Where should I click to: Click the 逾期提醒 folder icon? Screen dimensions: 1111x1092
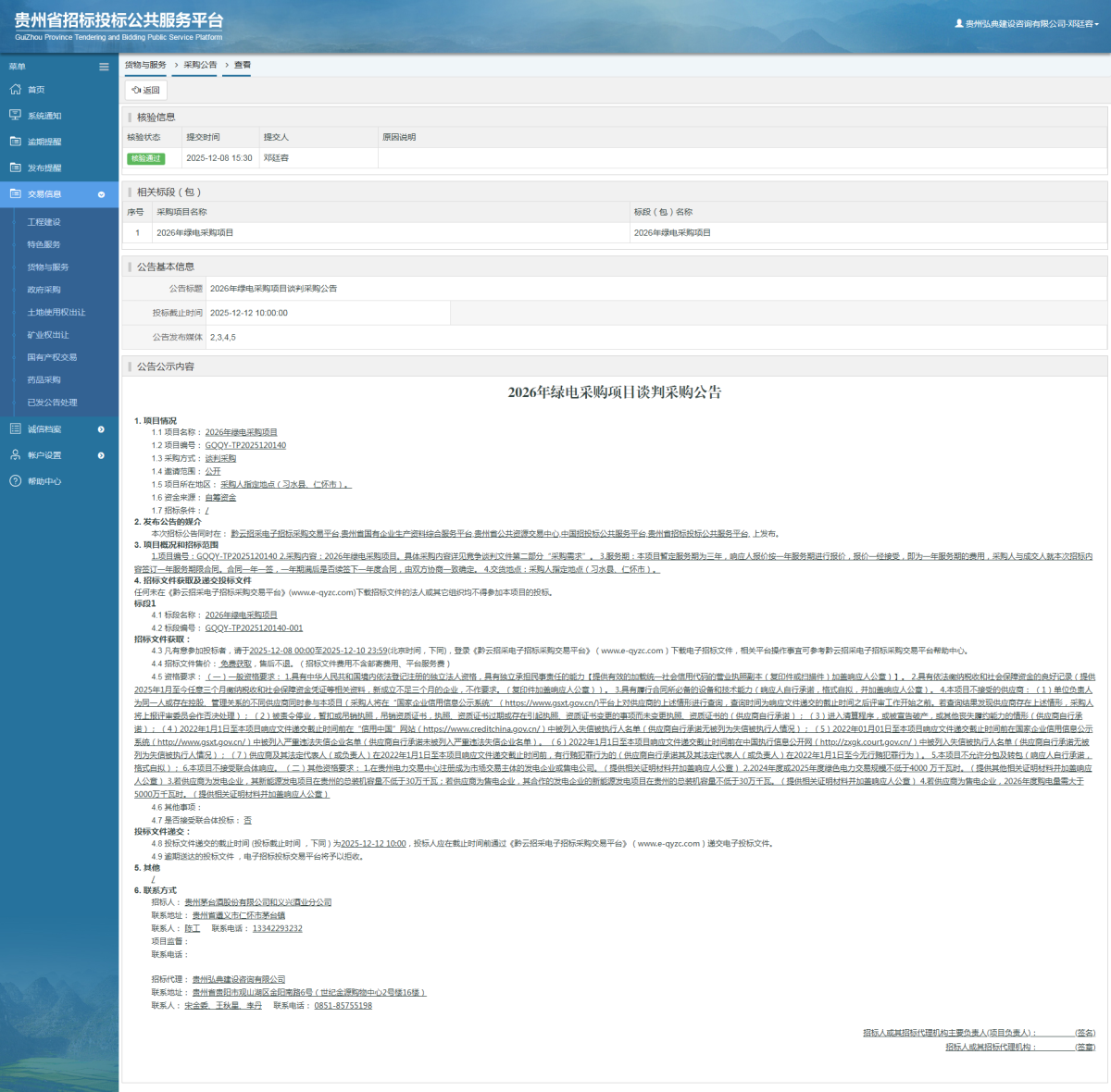tap(15, 142)
